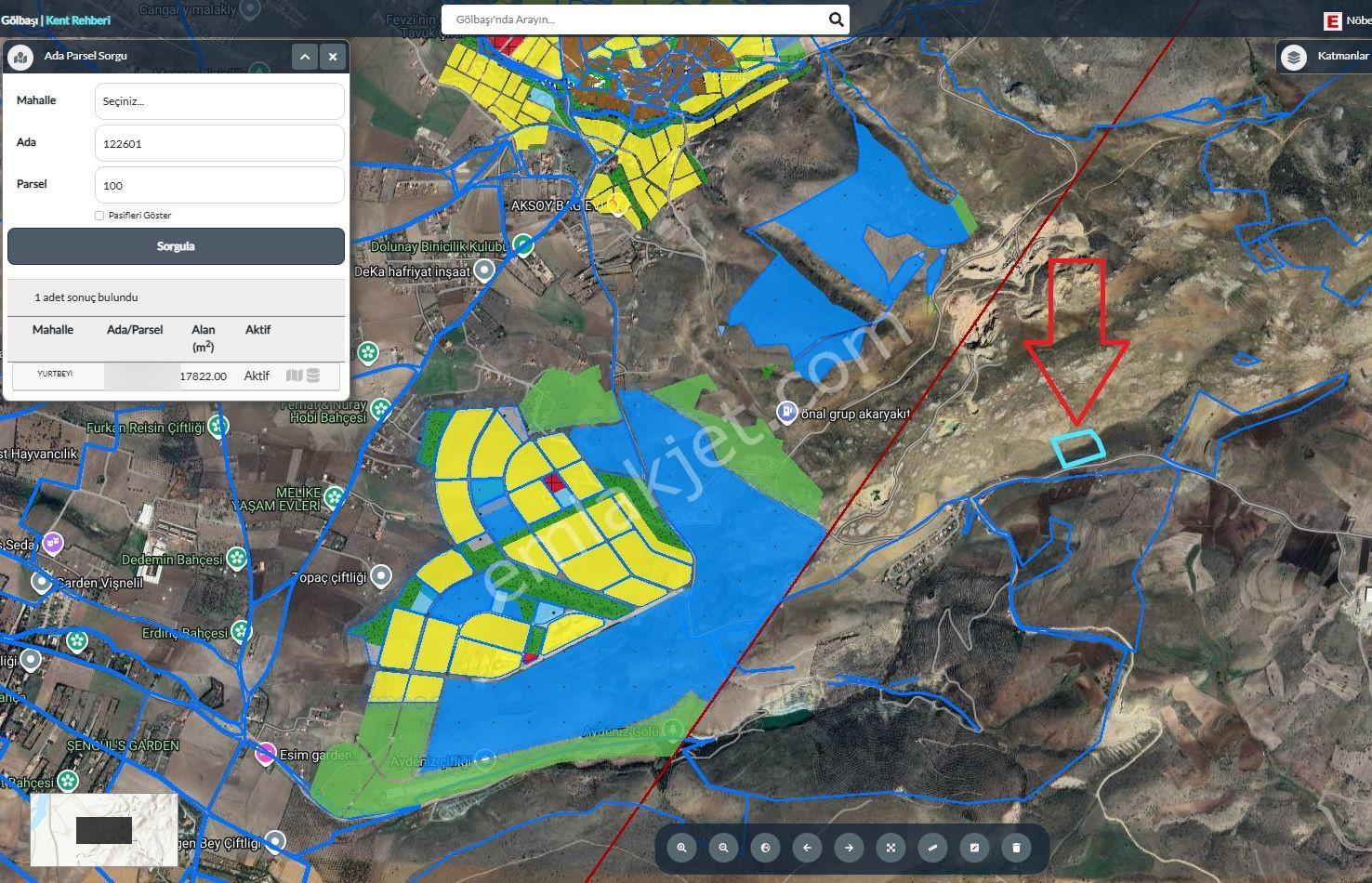Click the Mahalle column header in results
1372x883 pixels.
(x=53, y=330)
